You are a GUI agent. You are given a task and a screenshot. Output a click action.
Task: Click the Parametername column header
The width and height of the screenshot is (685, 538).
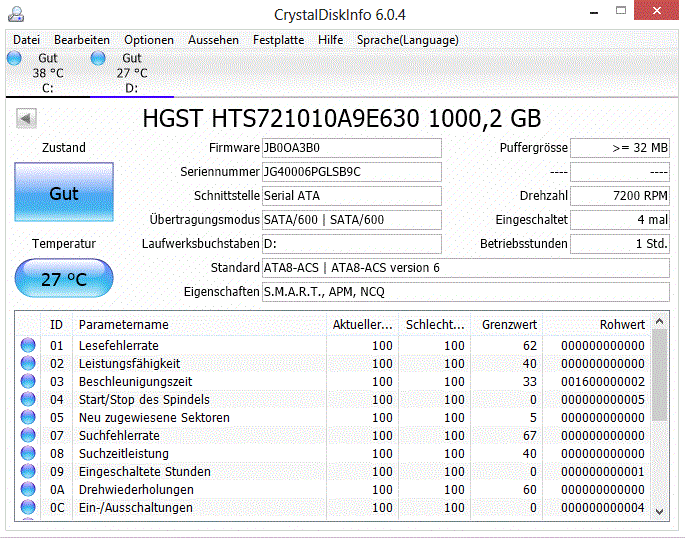[199, 324]
